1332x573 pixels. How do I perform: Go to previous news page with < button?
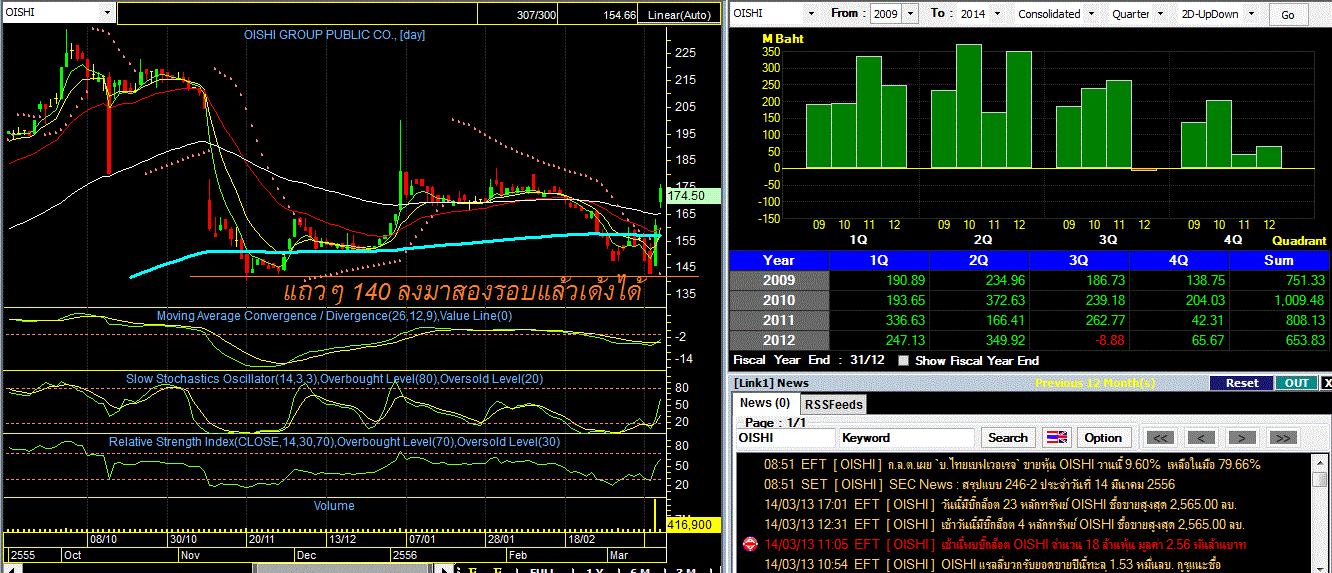pos(1201,437)
